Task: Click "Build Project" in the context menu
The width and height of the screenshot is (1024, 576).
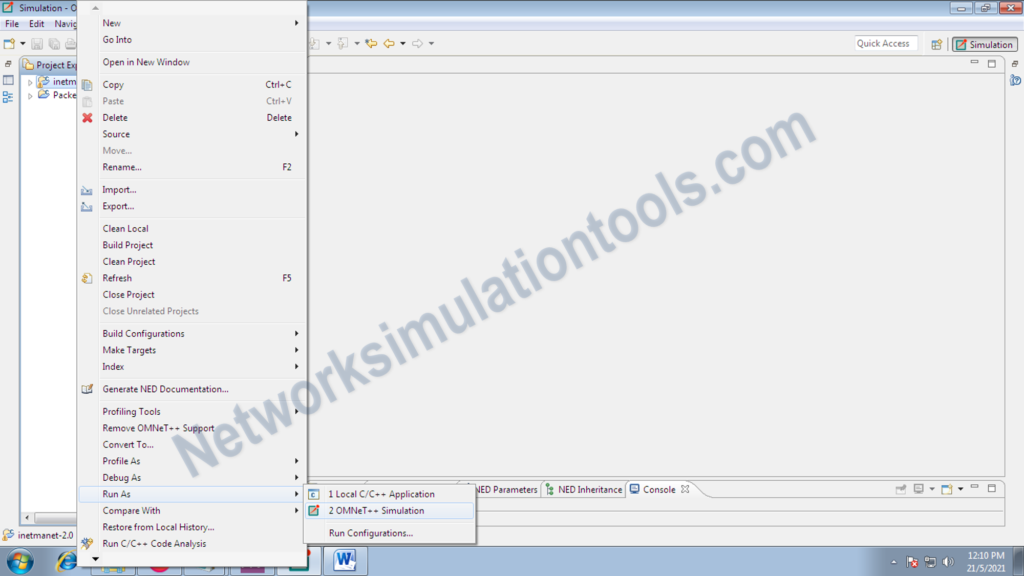Action: (130, 244)
